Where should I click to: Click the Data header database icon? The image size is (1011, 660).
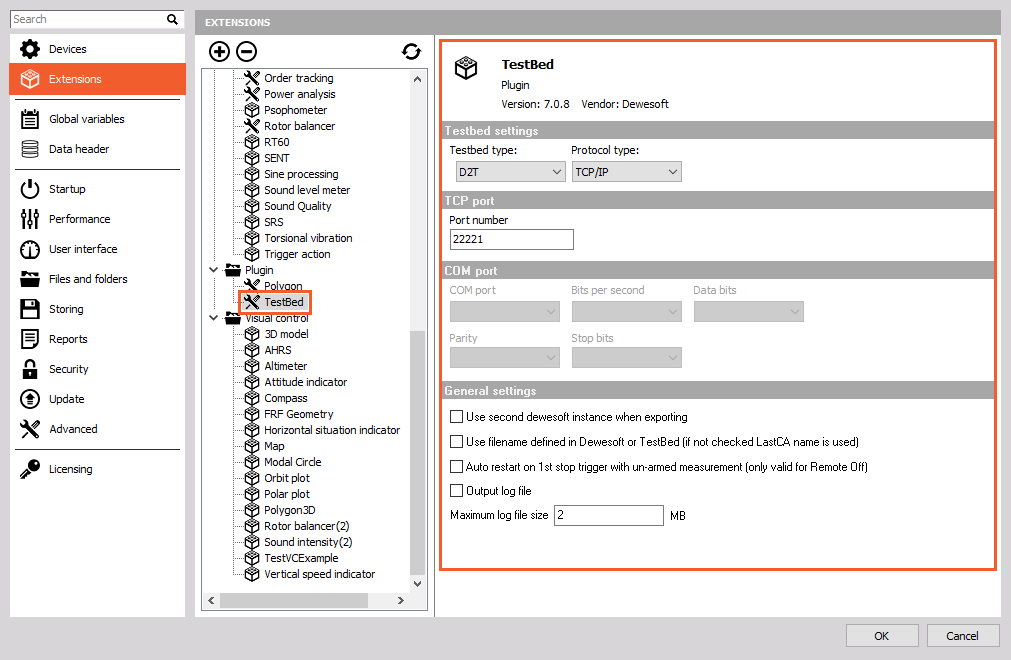30,149
